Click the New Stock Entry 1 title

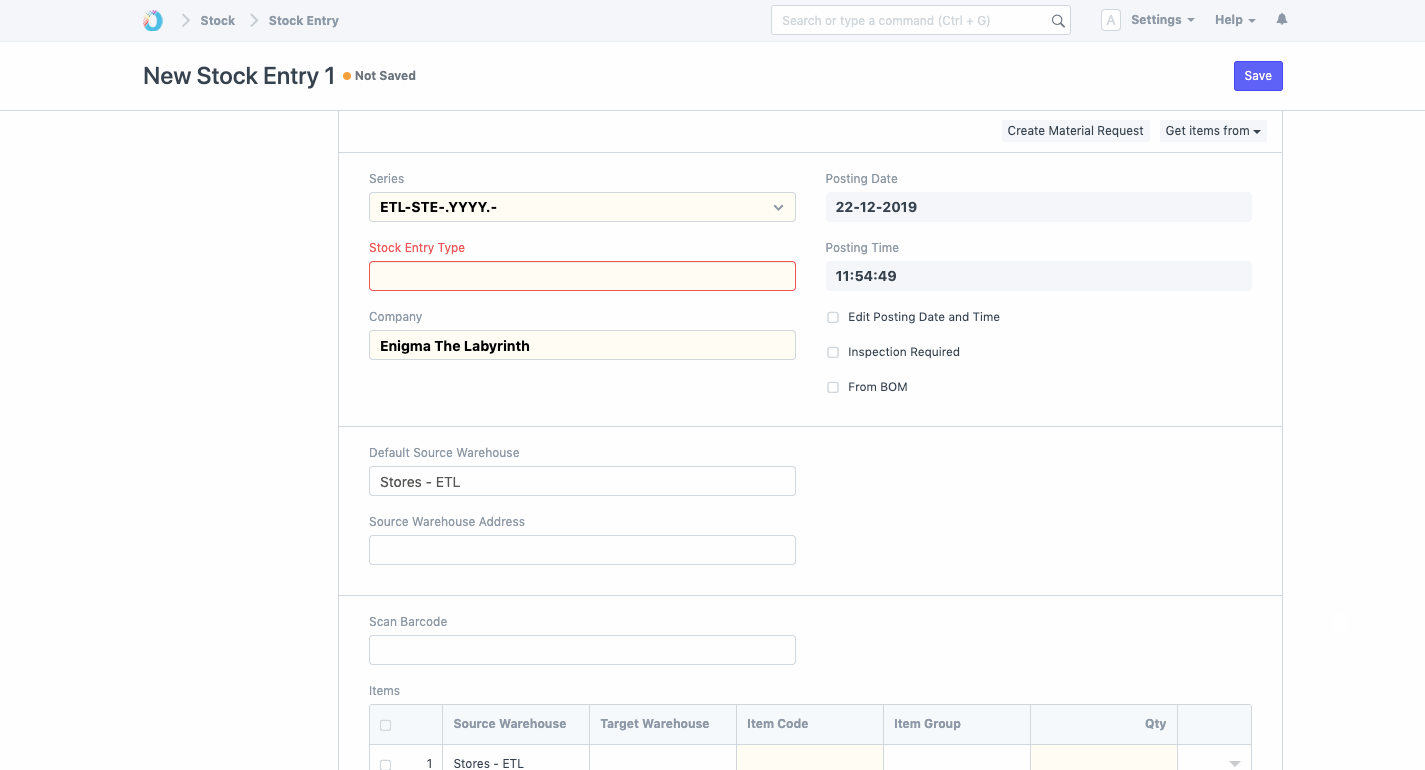[x=239, y=76]
